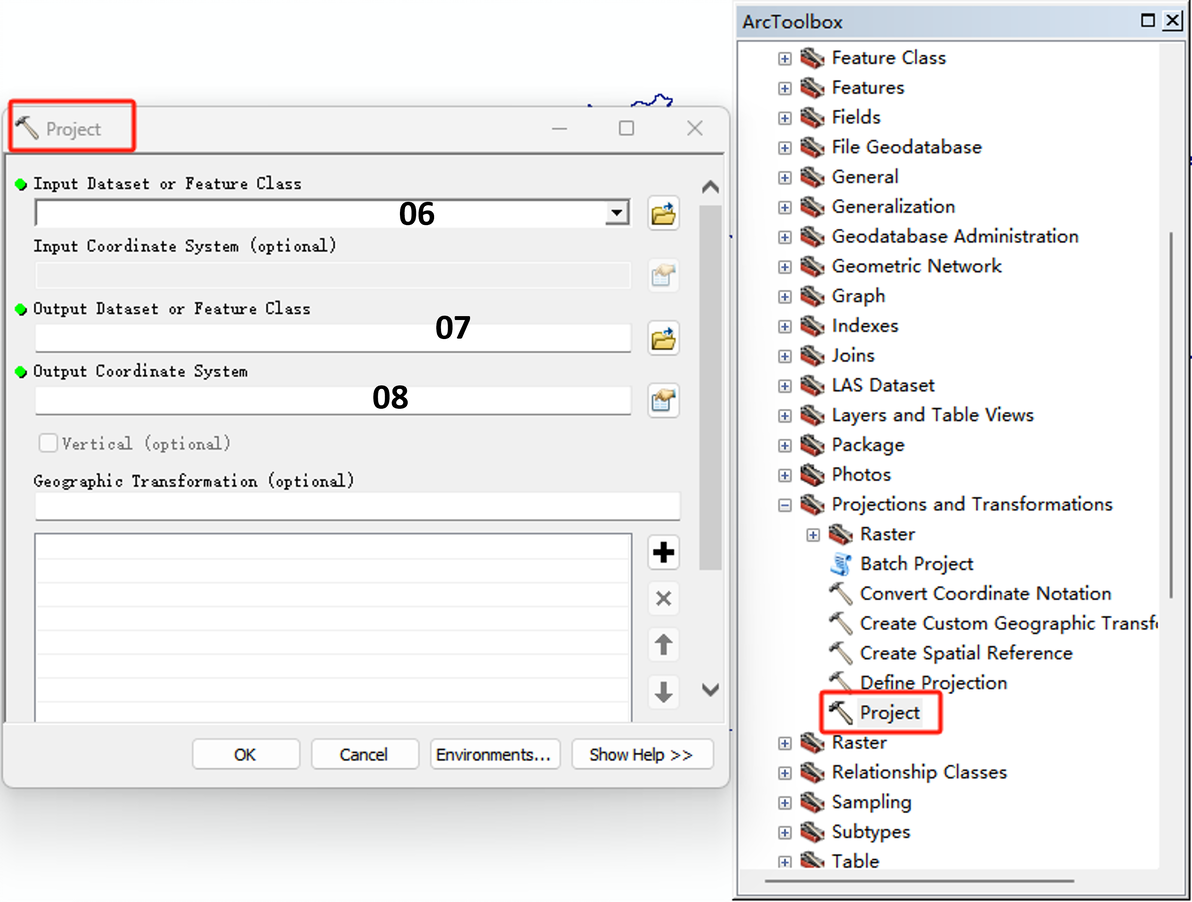This screenshot has width=1192, height=902.
Task: Click ArcToolbox vertical scrollbar thumb
Action: point(1171,414)
